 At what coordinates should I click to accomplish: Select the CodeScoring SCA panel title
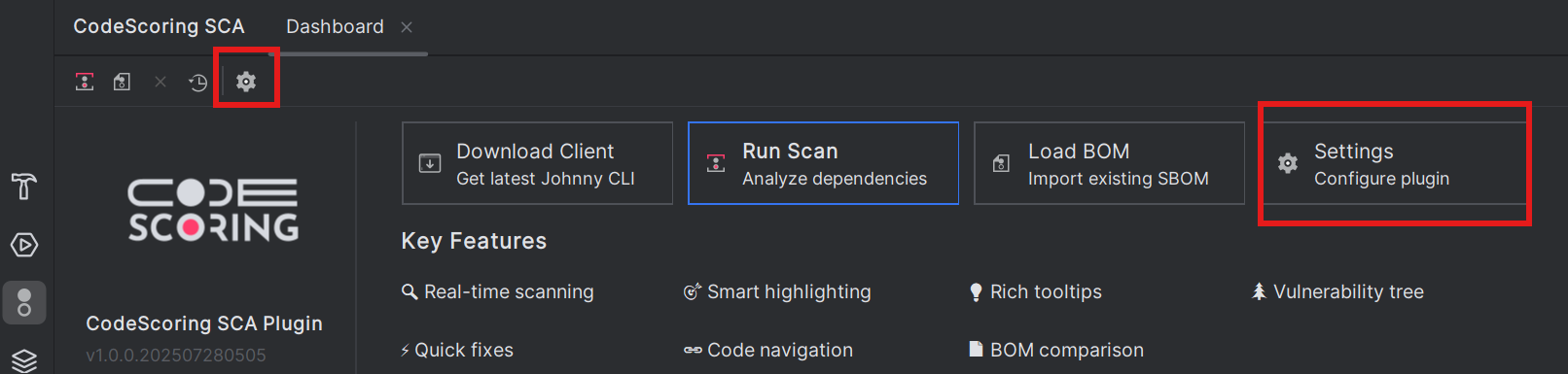[159, 26]
